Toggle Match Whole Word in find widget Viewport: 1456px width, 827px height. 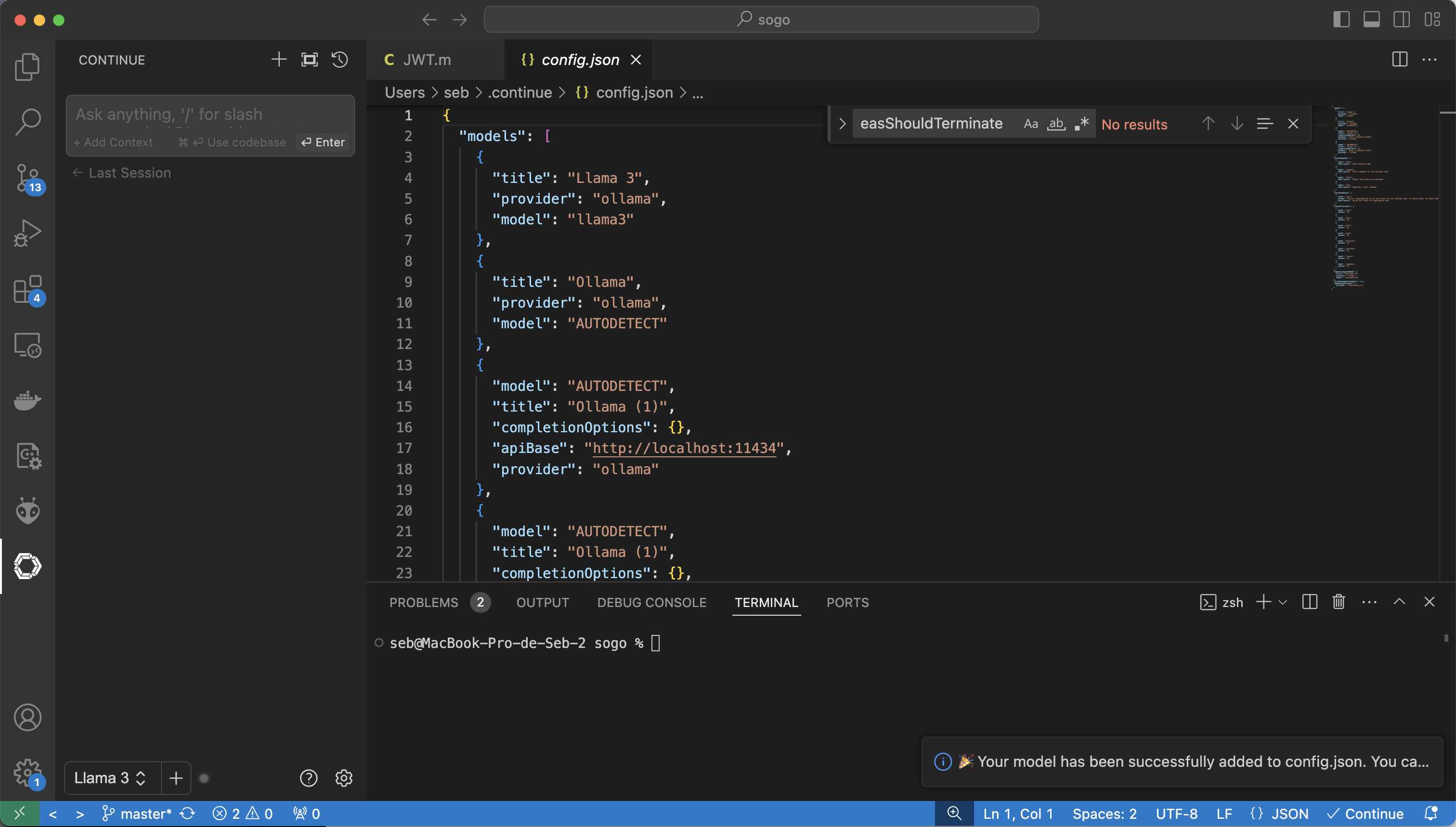point(1056,123)
